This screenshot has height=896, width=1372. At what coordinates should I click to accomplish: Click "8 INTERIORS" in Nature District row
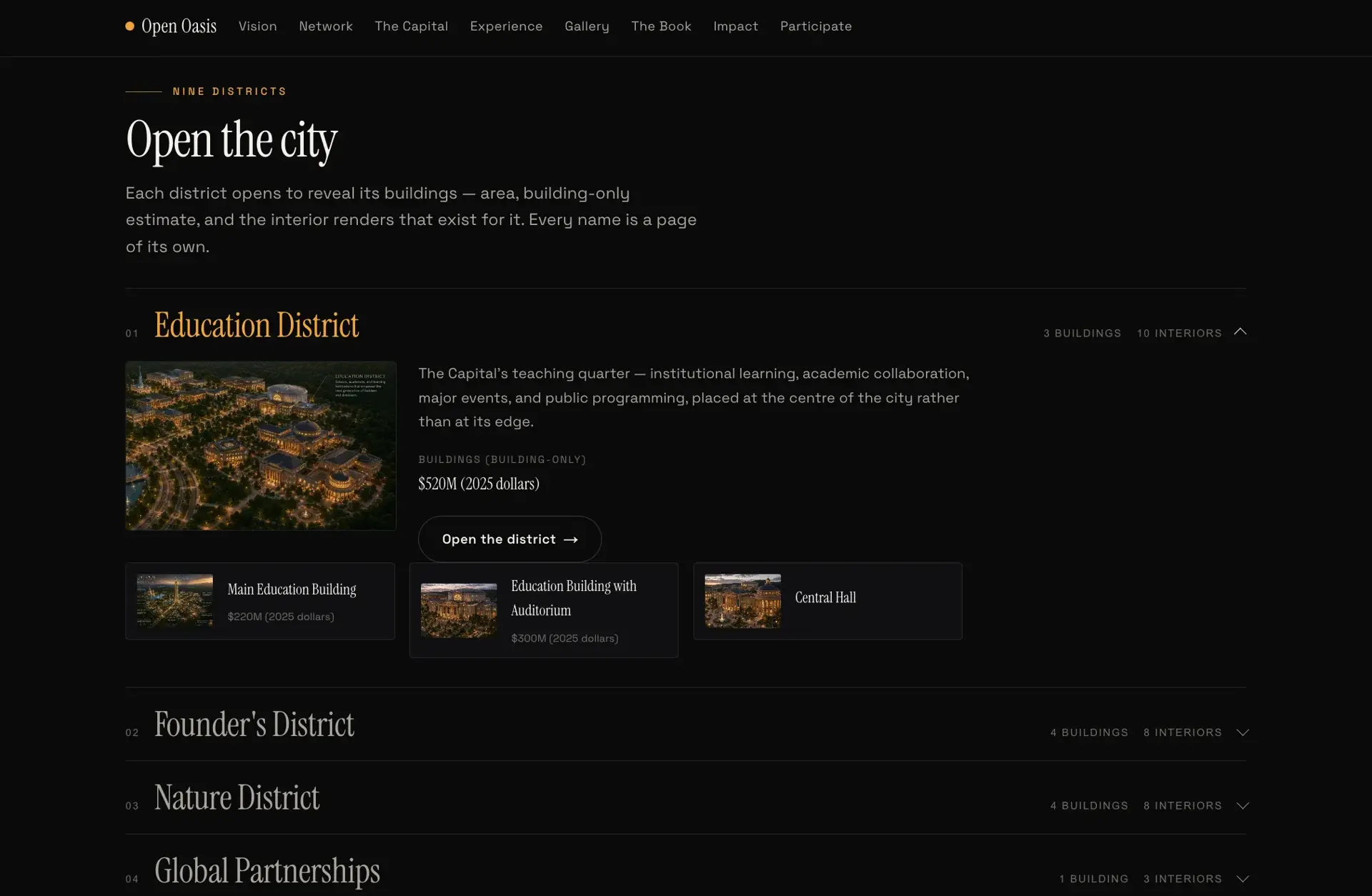click(x=1183, y=805)
